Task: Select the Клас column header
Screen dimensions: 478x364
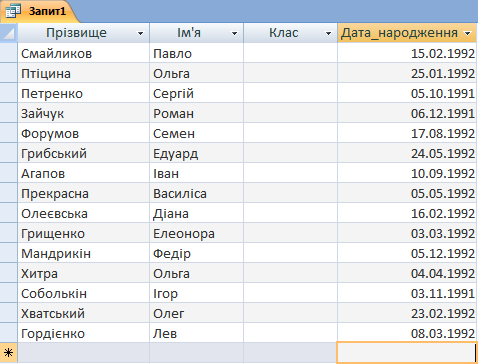Action: [x=290, y=33]
